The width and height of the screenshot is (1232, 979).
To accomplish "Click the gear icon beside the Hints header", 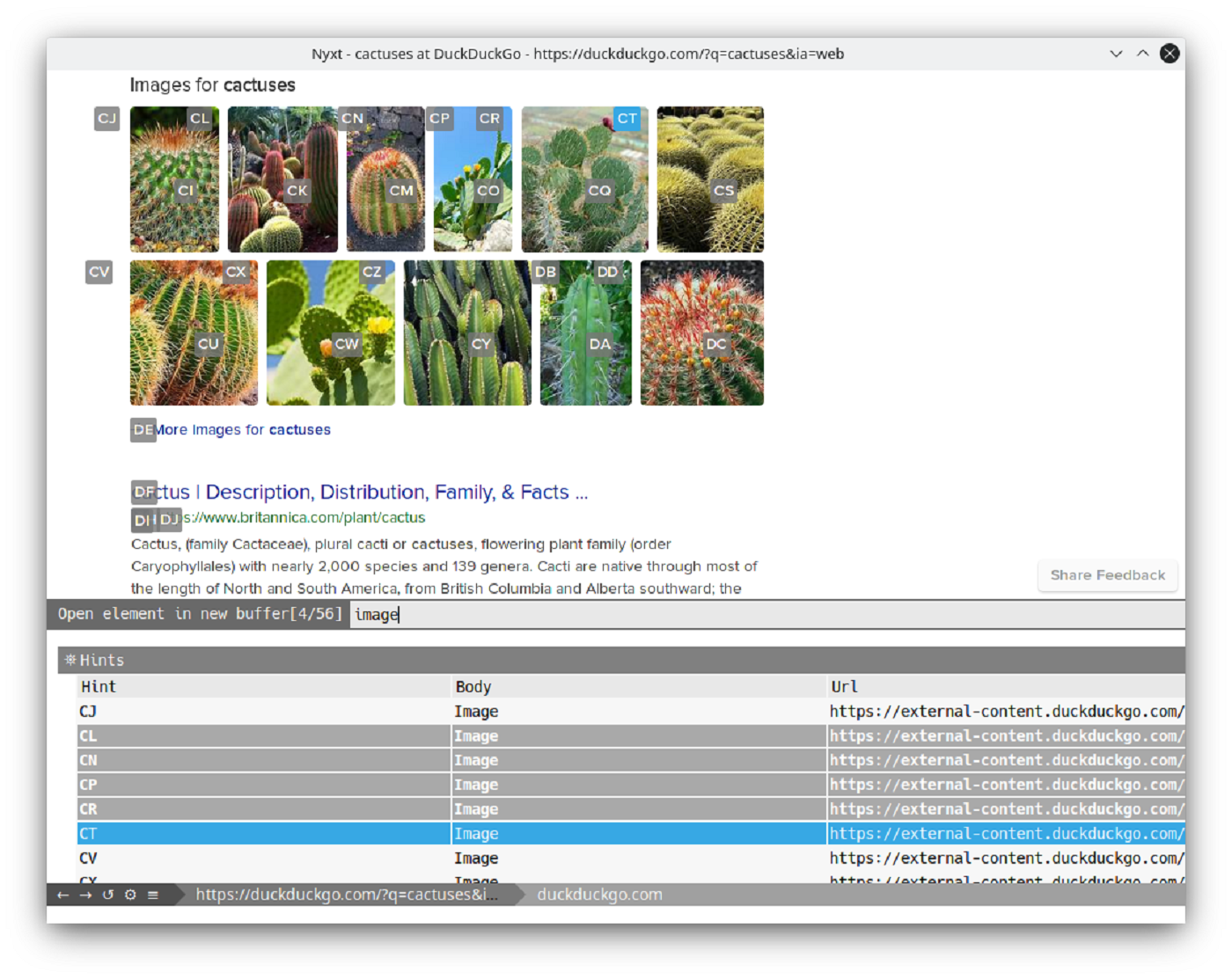I will [70, 660].
